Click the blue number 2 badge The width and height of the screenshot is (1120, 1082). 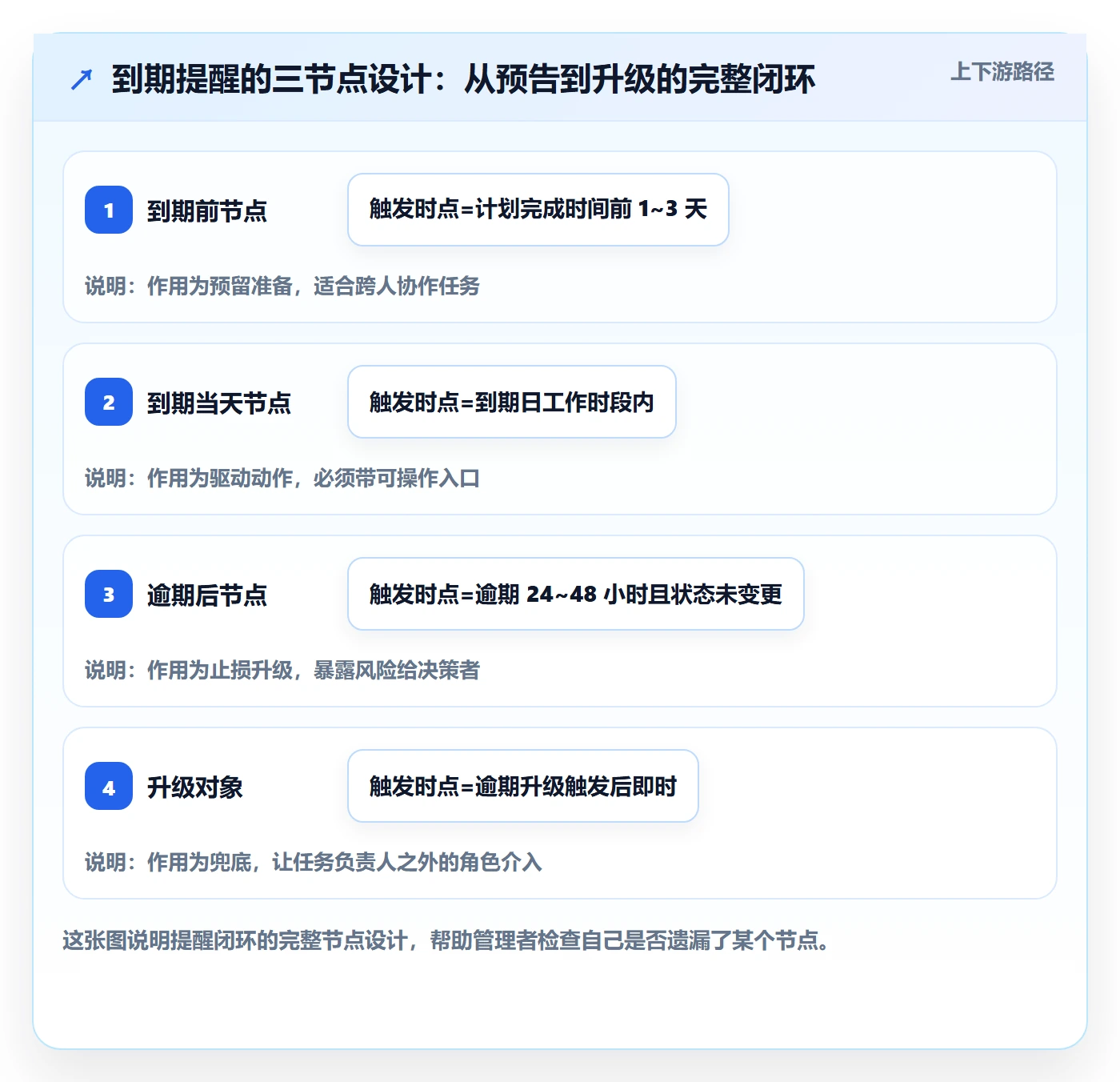tap(109, 402)
